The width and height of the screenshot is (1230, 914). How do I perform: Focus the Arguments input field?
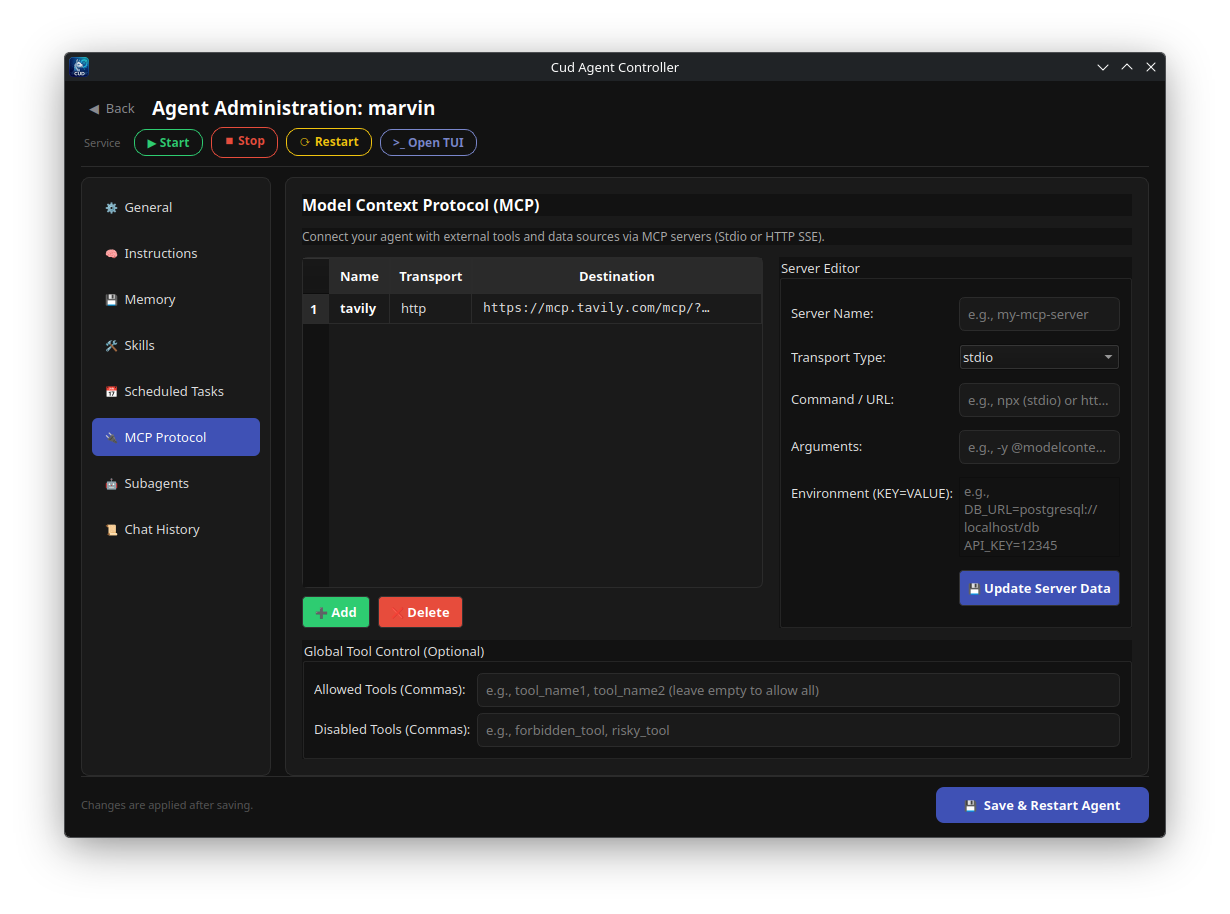[x=1039, y=447]
